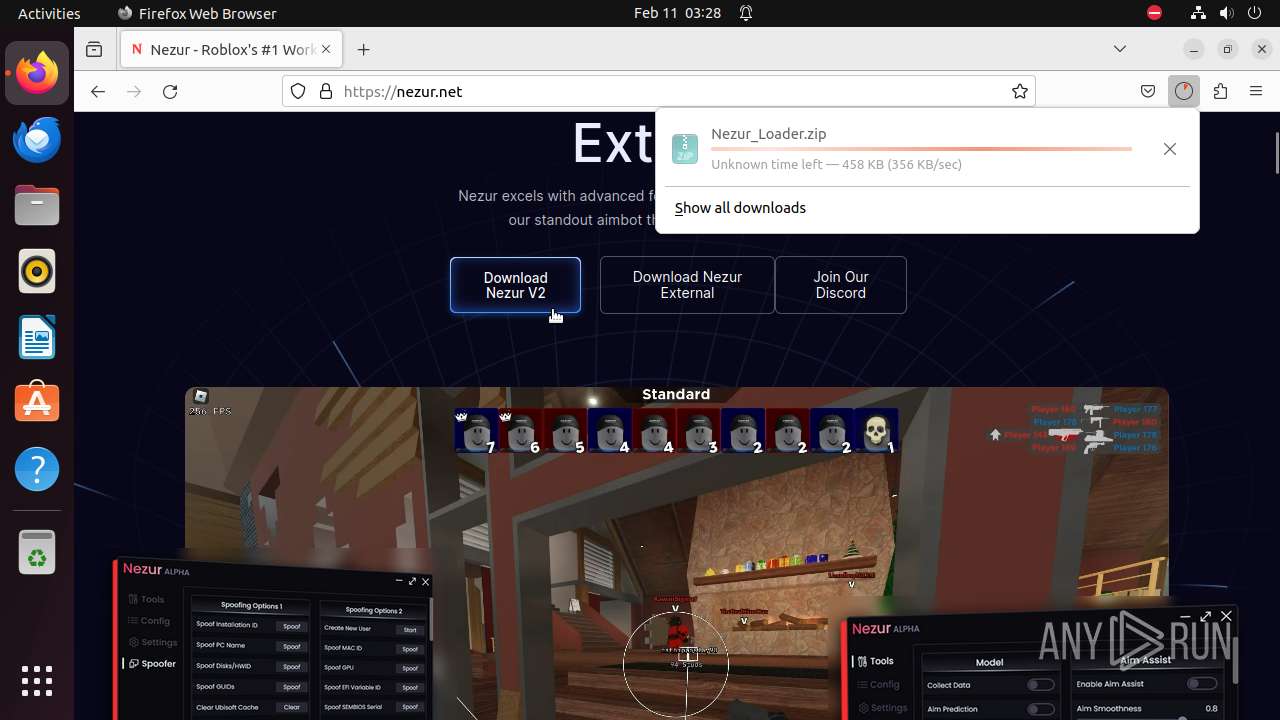This screenshot has height=720, width=1280.
Task: Click the download progress bar
Action: tap(921, 149)
